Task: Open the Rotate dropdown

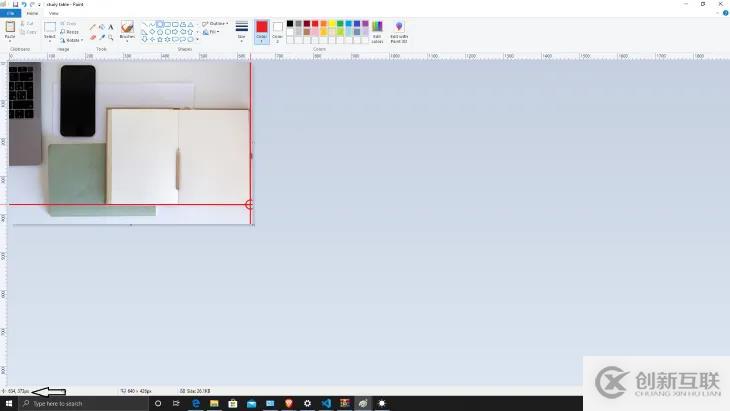Action: (x=72, y=40)
